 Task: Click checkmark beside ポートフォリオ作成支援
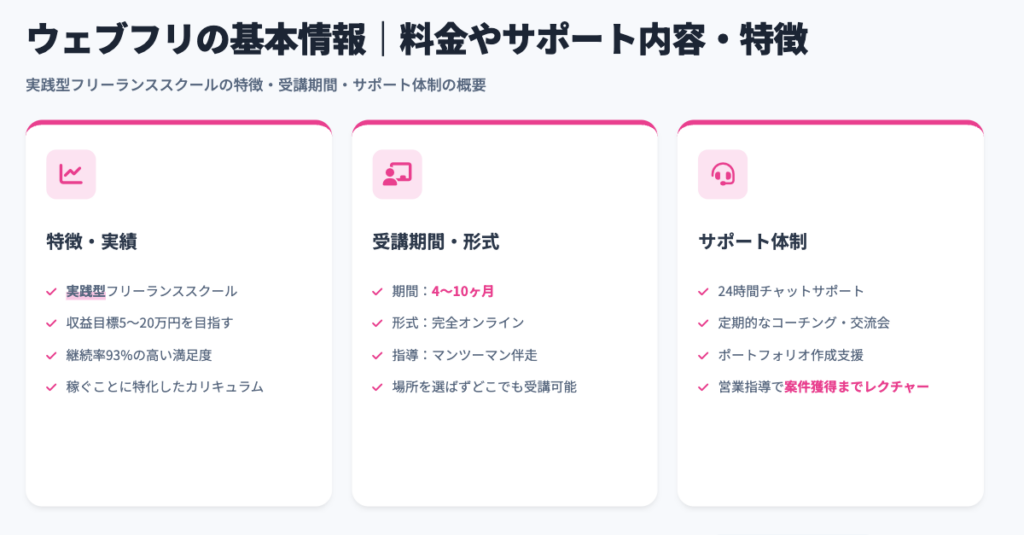[703, 355]
